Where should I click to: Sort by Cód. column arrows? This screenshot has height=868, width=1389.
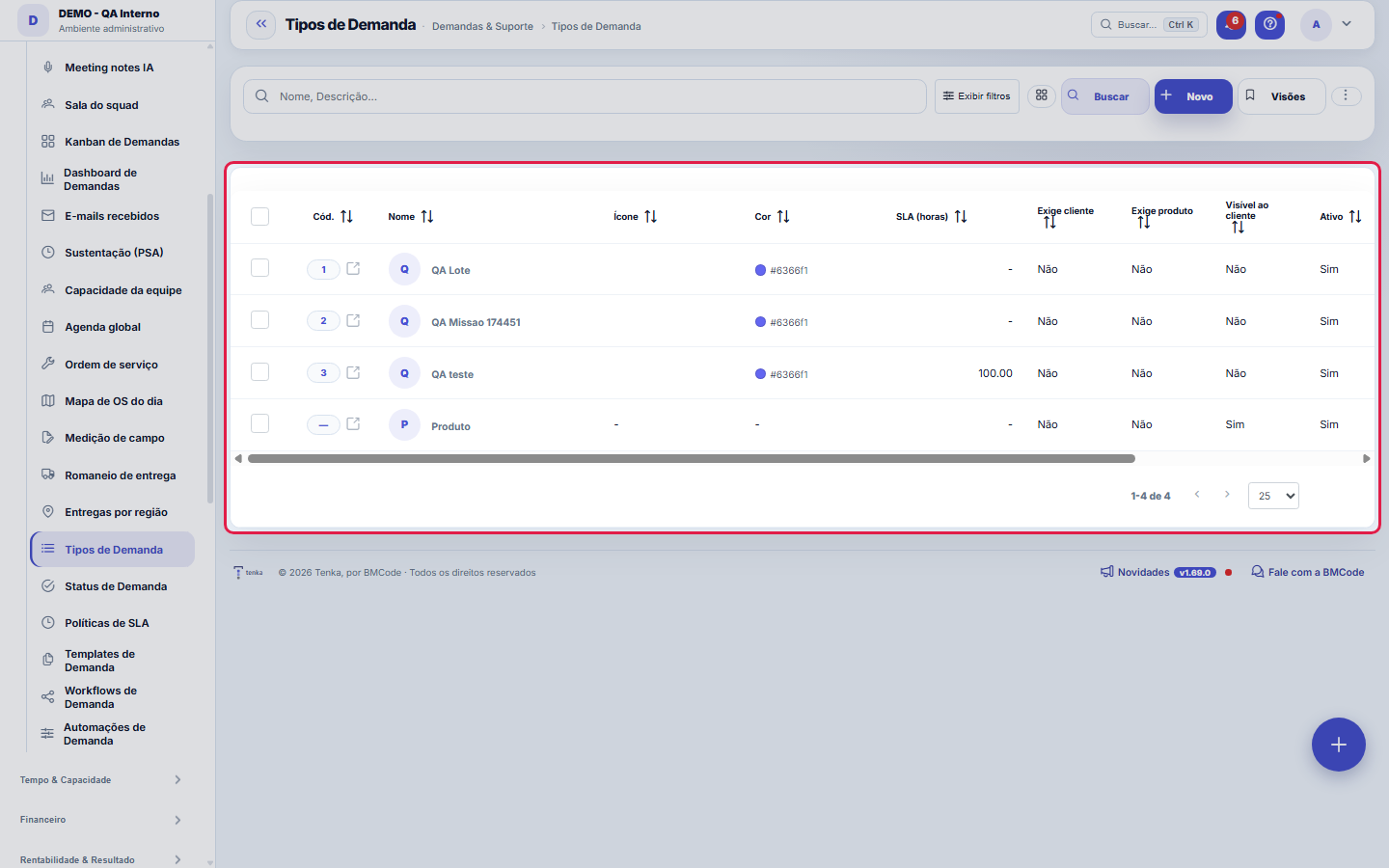coord(346,217)
